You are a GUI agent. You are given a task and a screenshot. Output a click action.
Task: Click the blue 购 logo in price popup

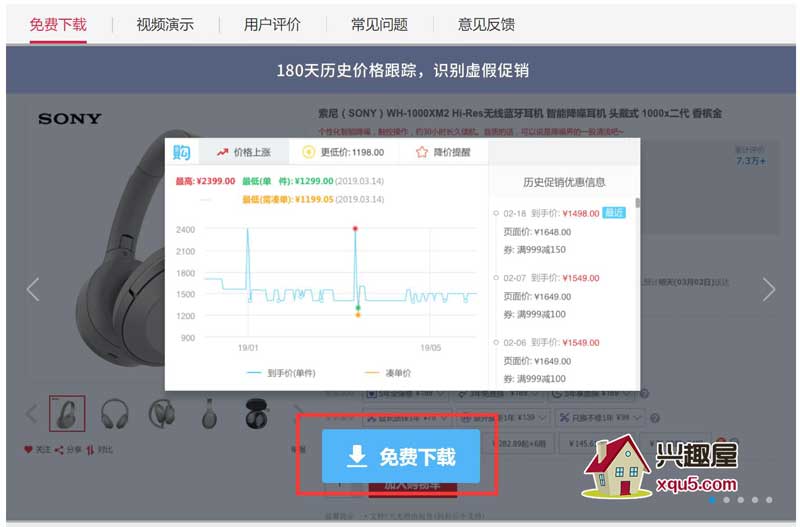point(181,152)
